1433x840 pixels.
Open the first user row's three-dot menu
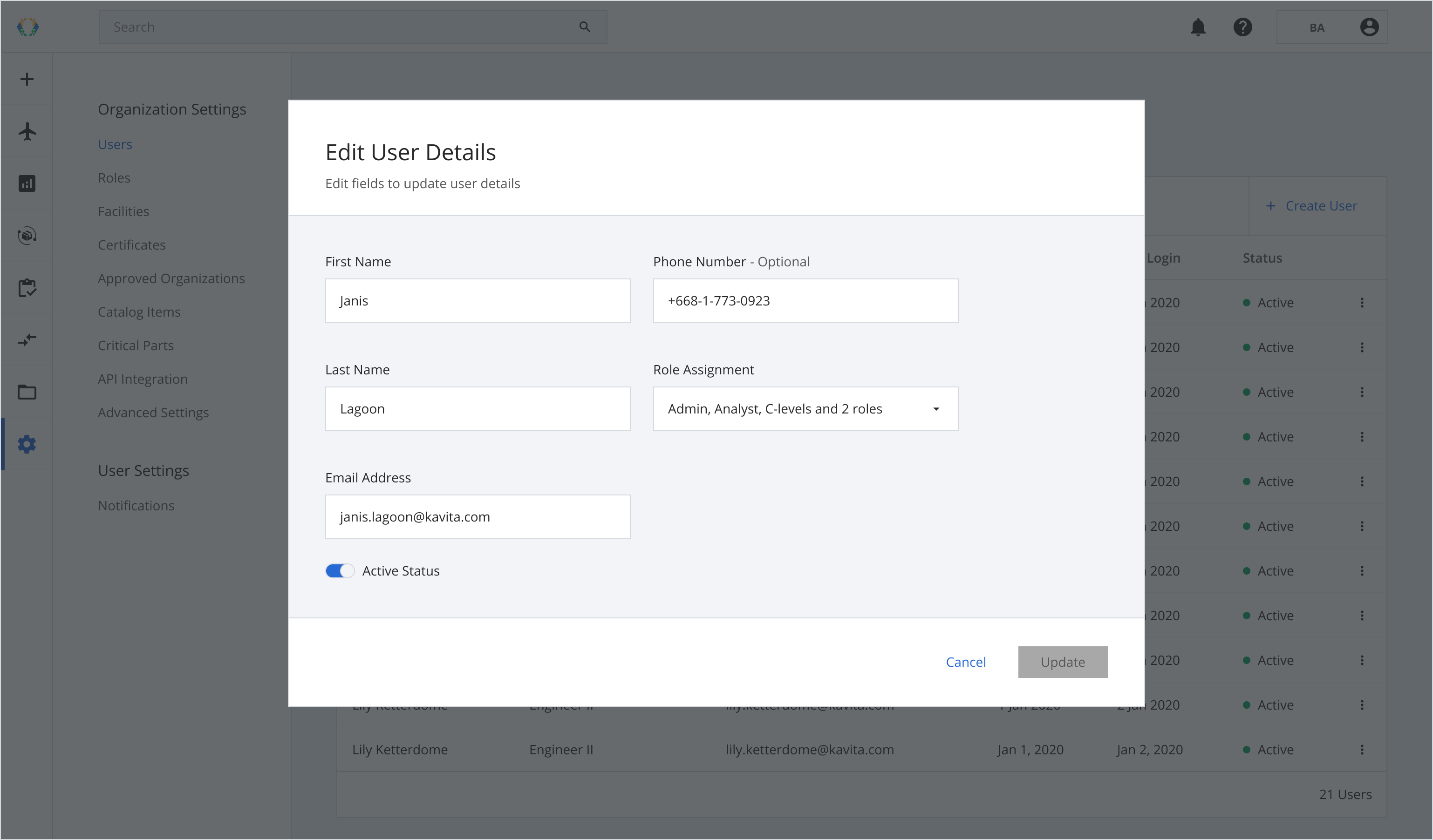tap(1361, 302)
